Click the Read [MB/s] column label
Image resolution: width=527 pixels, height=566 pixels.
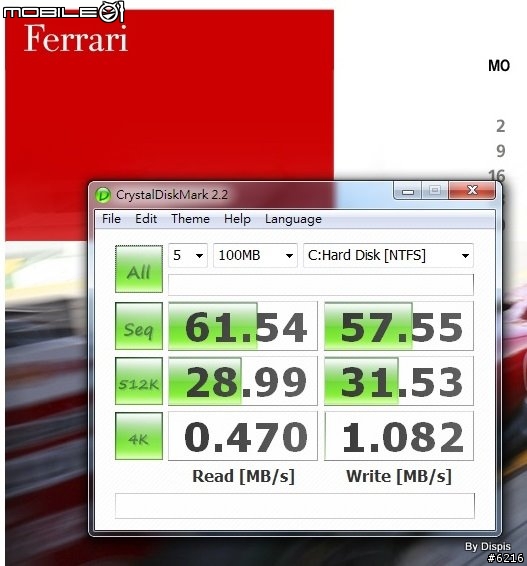(243, 476)
